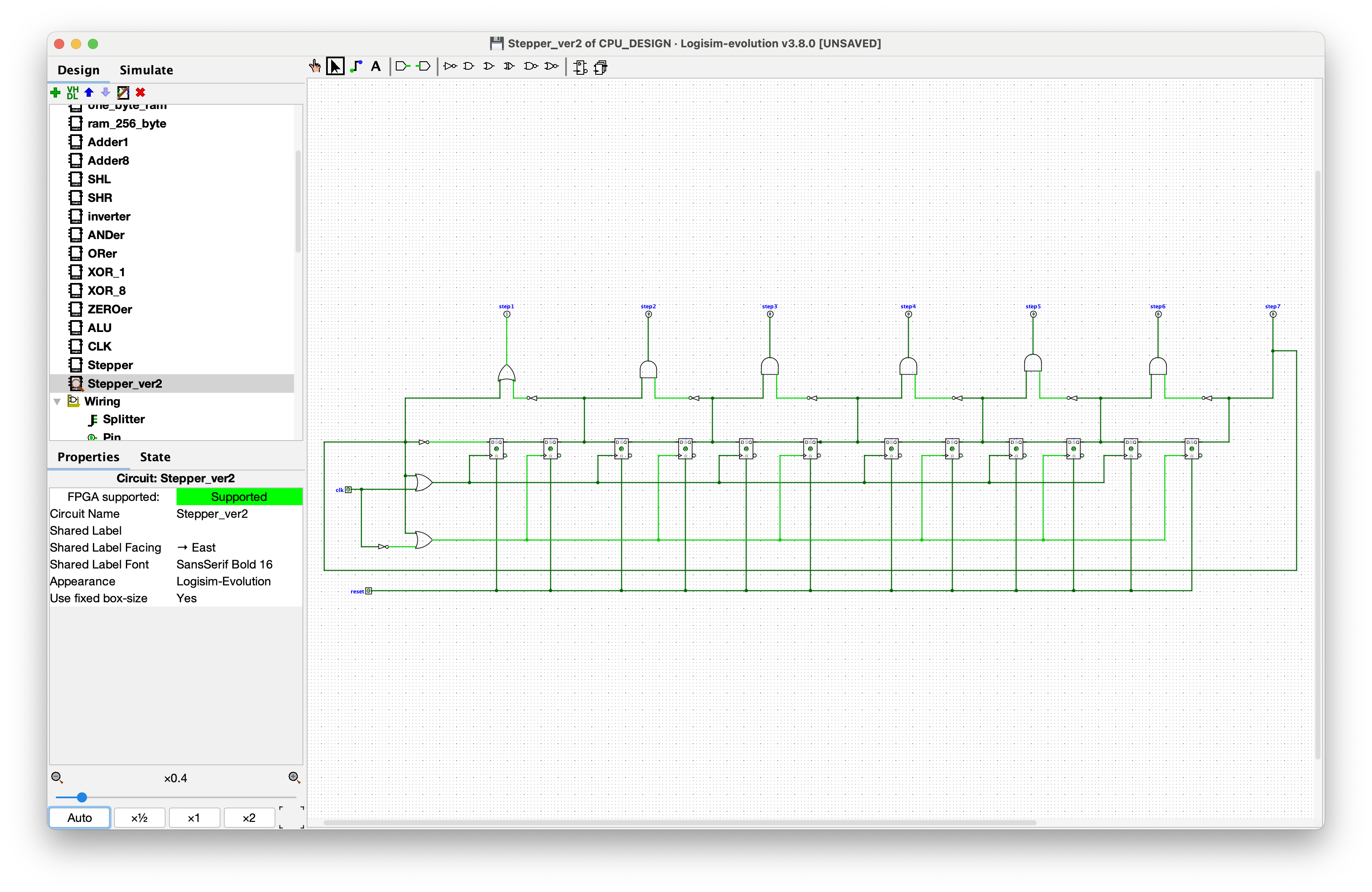The height and width of the screenshot is (892, 1372).
Task: Choose the D flip-flop tool
Action: [x=580, y=68]
